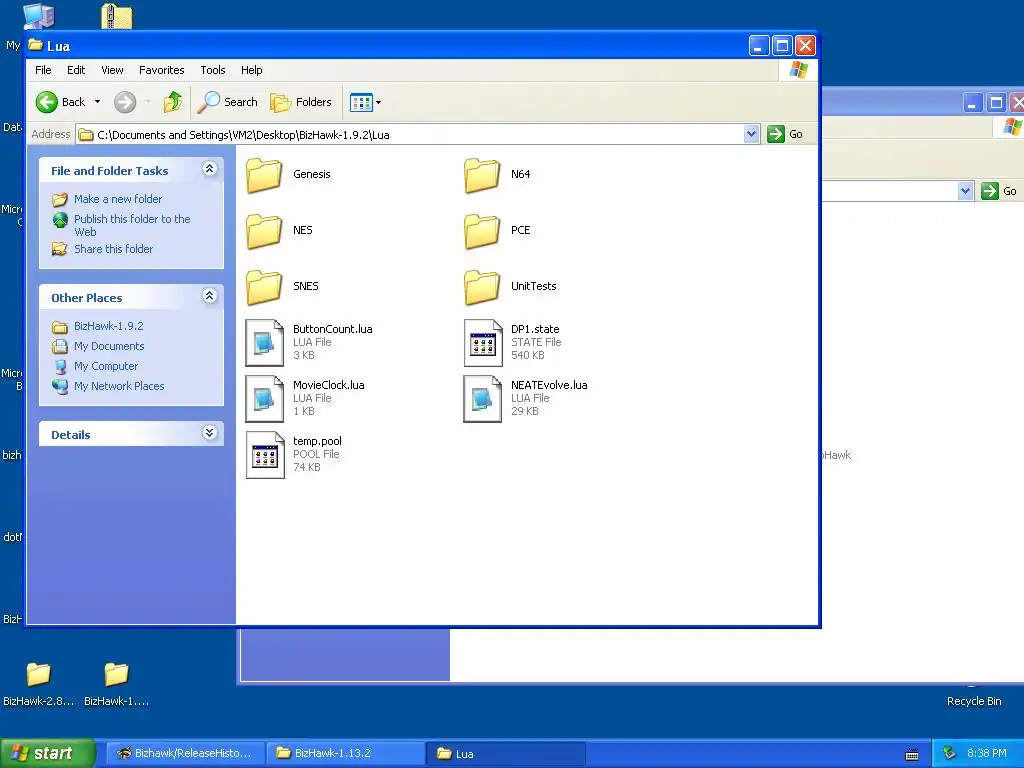The image size is (1024, 768).
Task: Select the ButtonCount.lua file icon
Action: pyautogui.click(x=264, y=343)
